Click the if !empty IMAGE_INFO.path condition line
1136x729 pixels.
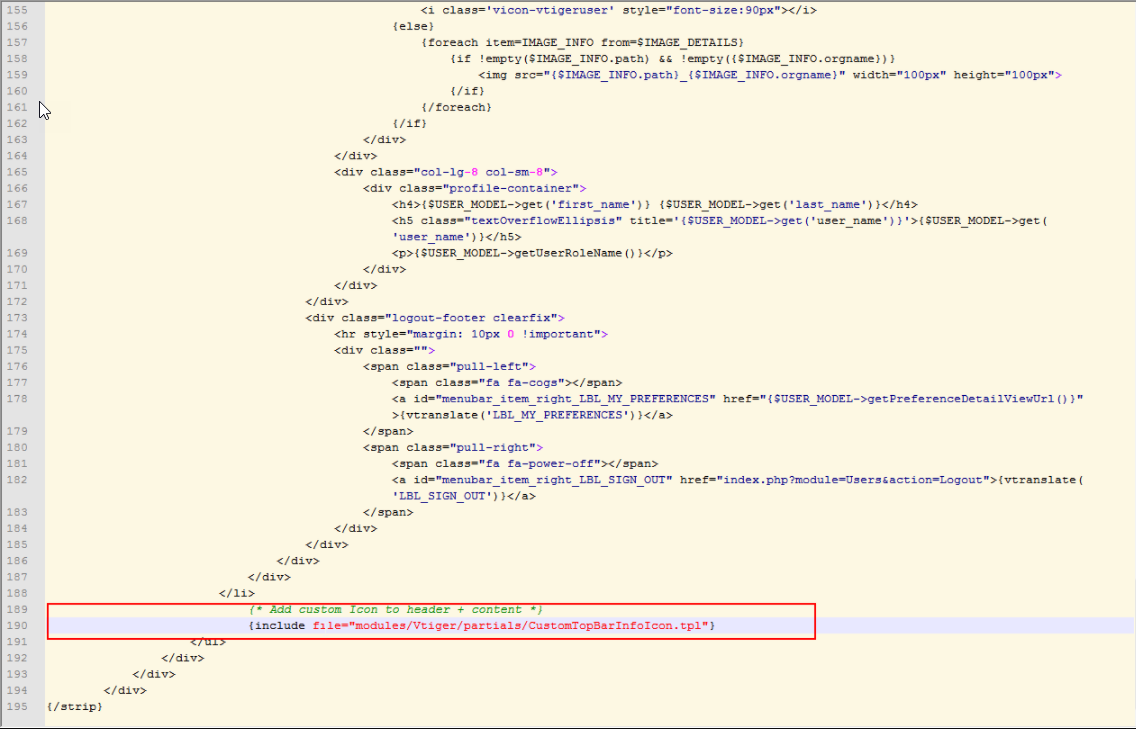(672, 59)
